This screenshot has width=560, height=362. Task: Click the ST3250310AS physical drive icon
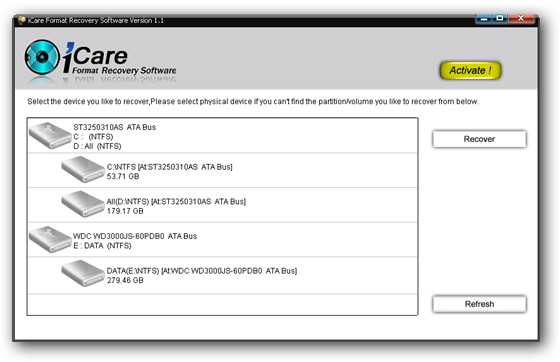click(50, 135)
